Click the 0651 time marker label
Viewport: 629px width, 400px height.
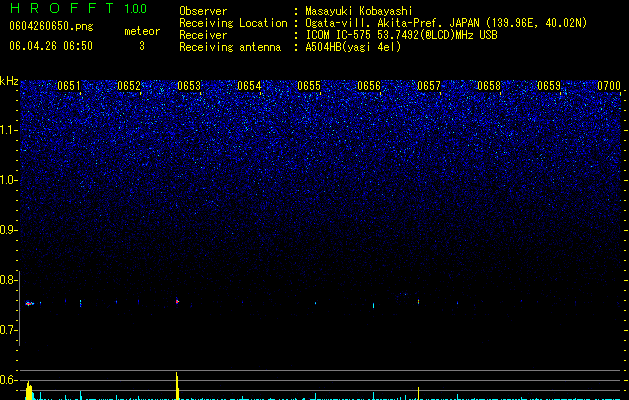tap(69, 86)
